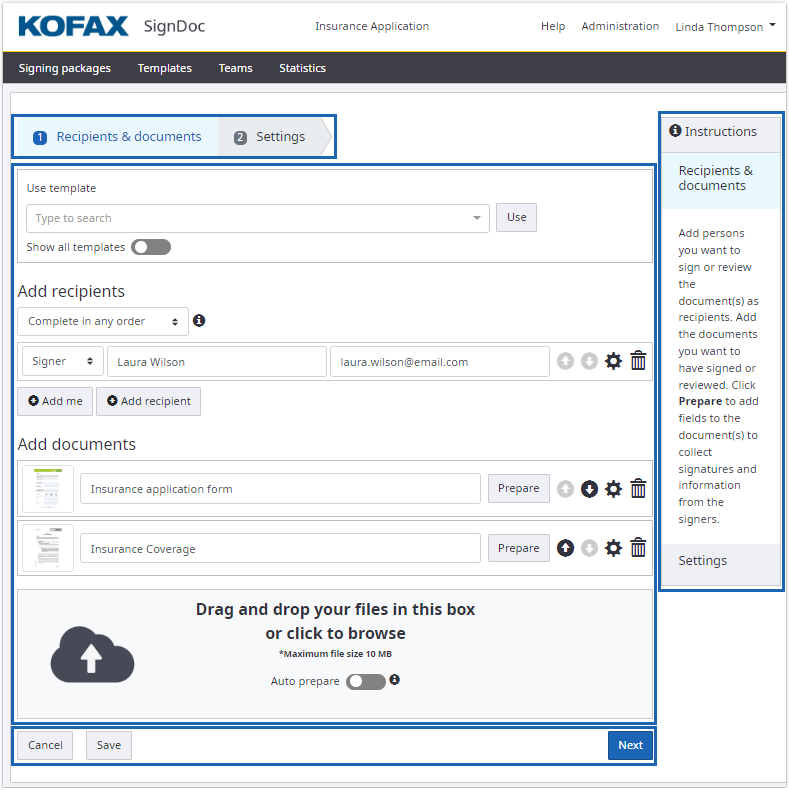Click the Insurance application form thumbnail
Viewport: 789px width, 790px height.
(48, 489)
